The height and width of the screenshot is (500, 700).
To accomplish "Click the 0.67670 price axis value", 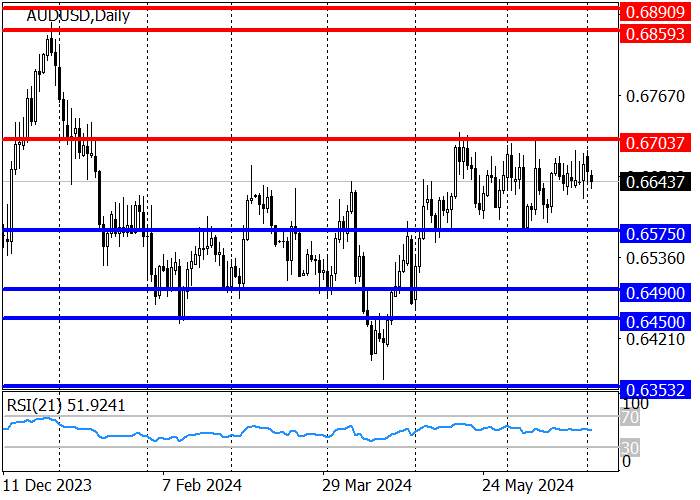I will (x=655, y=96).
